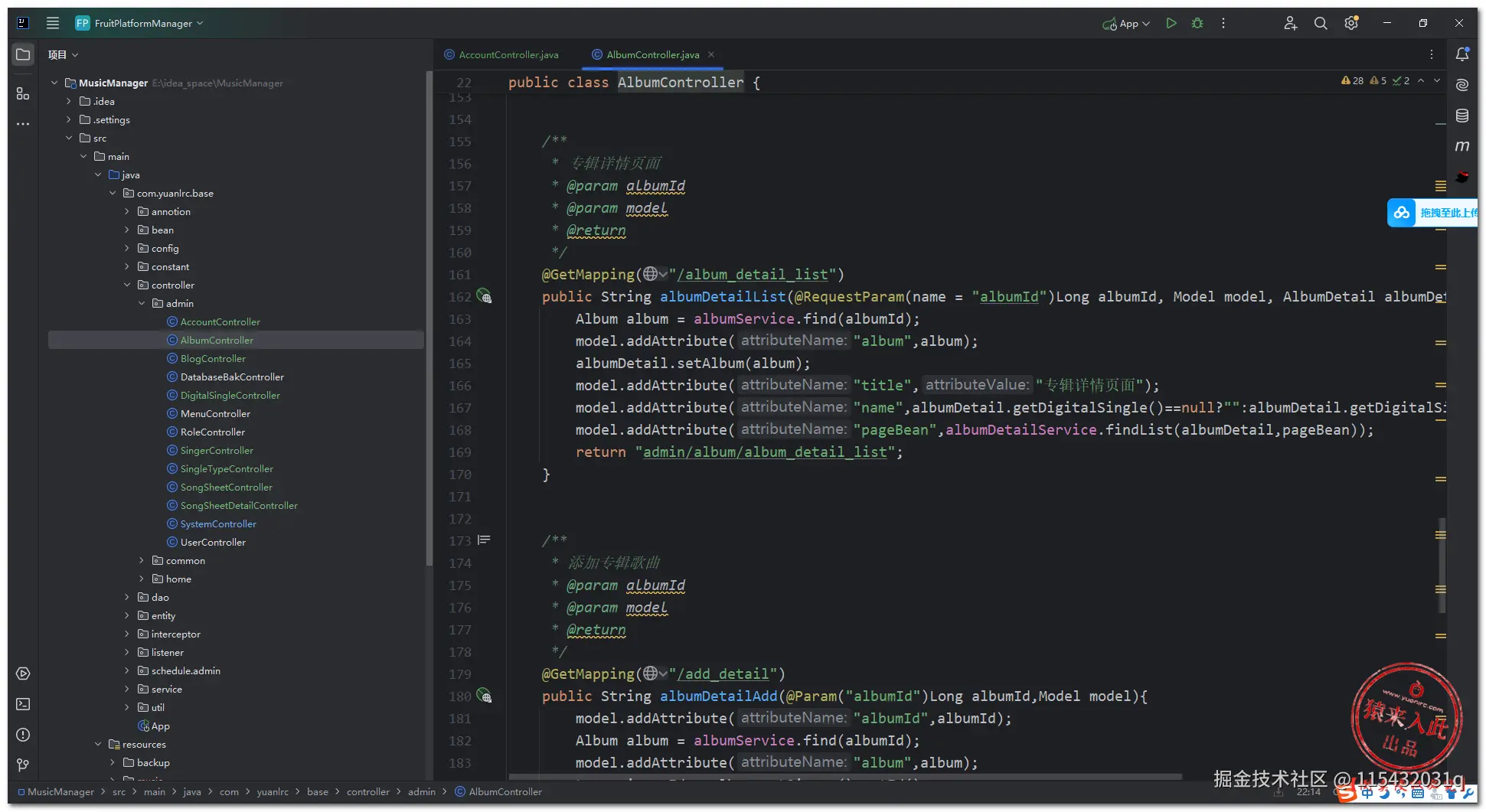The width and height of the screenshot is (1486, 812).
Task: Click the 28 warnings inspection indicator
Action: (1352, 80)
